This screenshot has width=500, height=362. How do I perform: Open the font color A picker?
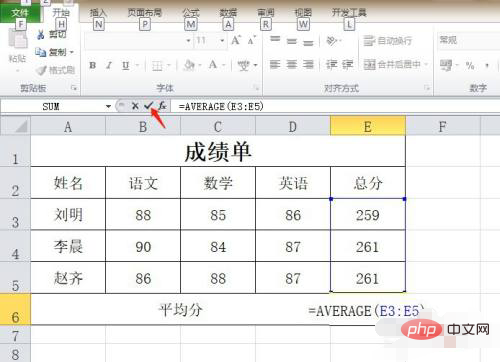(x=213, y=65)
